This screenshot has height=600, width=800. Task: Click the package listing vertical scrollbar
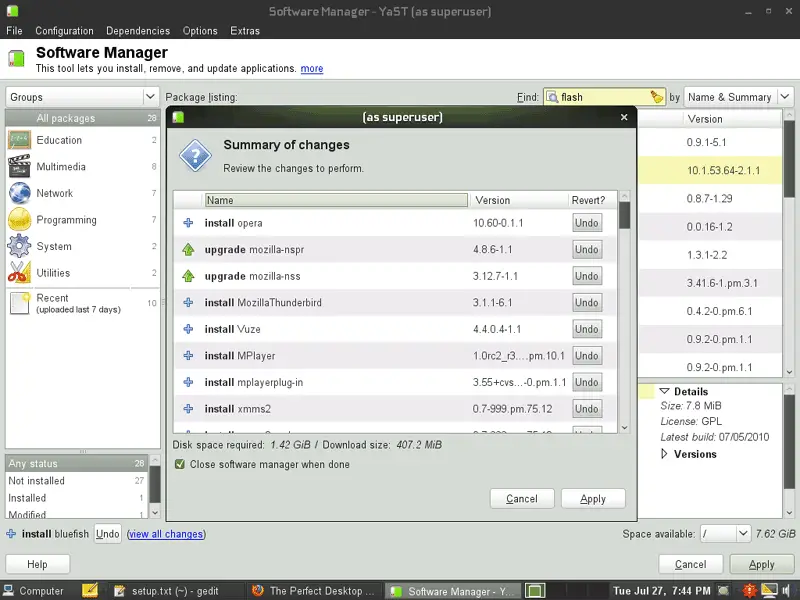click(x=789, y=243)
